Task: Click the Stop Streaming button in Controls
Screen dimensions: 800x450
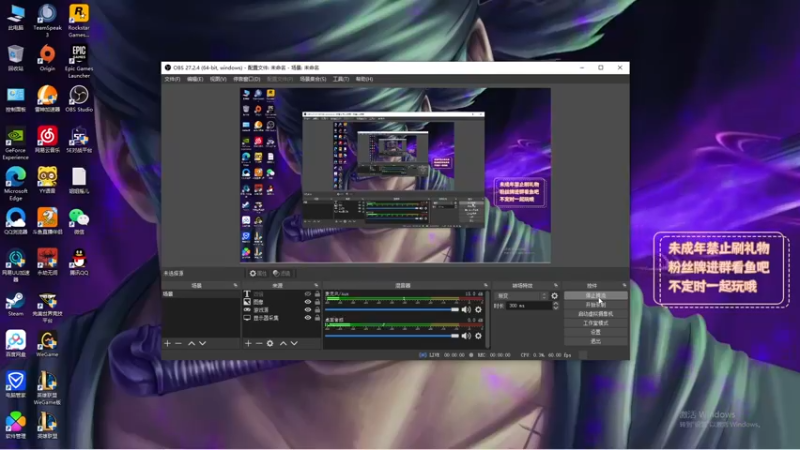Action: 595,295
